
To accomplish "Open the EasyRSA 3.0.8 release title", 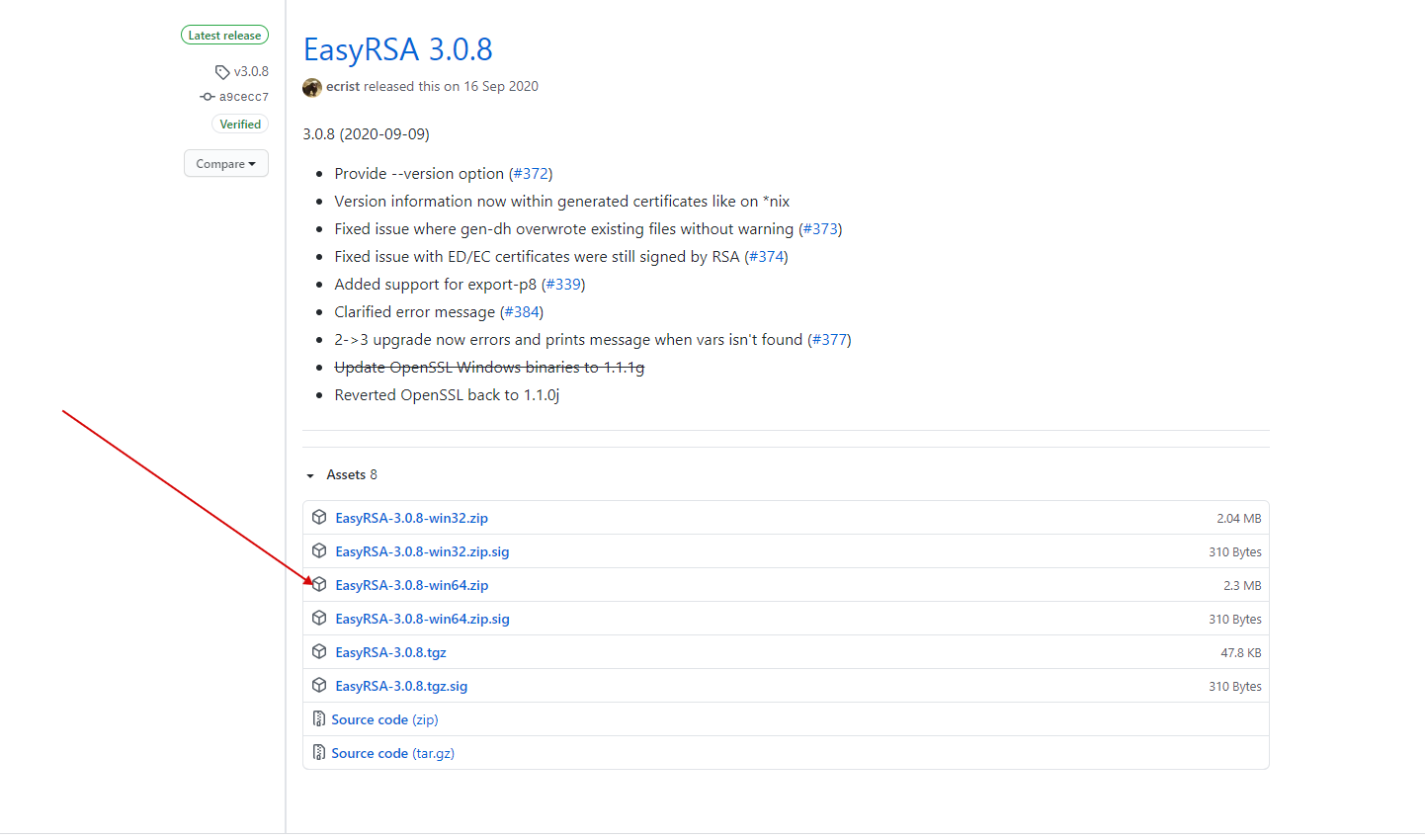I will pyautogui.click(x=397, y=49).
